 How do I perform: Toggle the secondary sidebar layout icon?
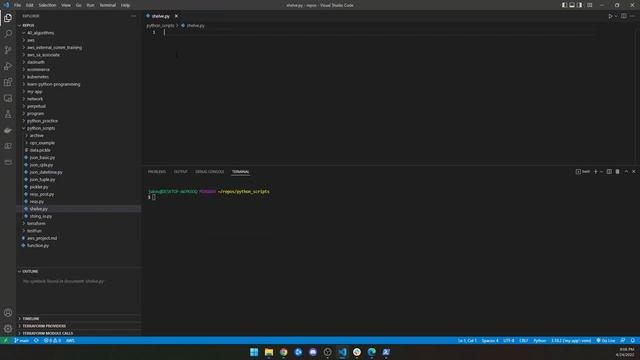click(580, 5)
